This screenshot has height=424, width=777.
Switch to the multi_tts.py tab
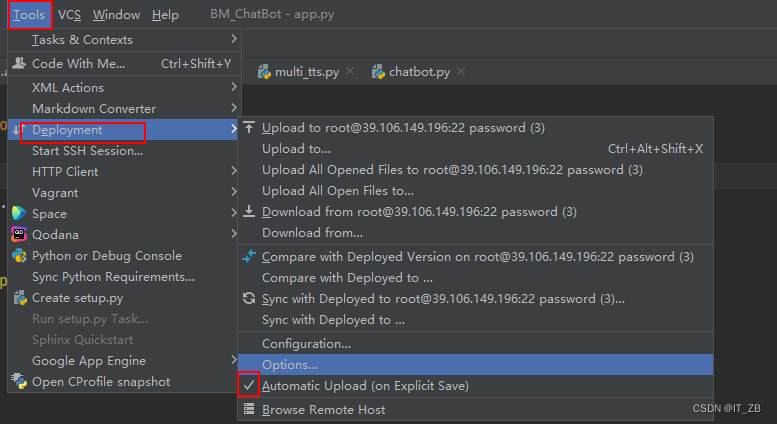click(x=307, y=72)
